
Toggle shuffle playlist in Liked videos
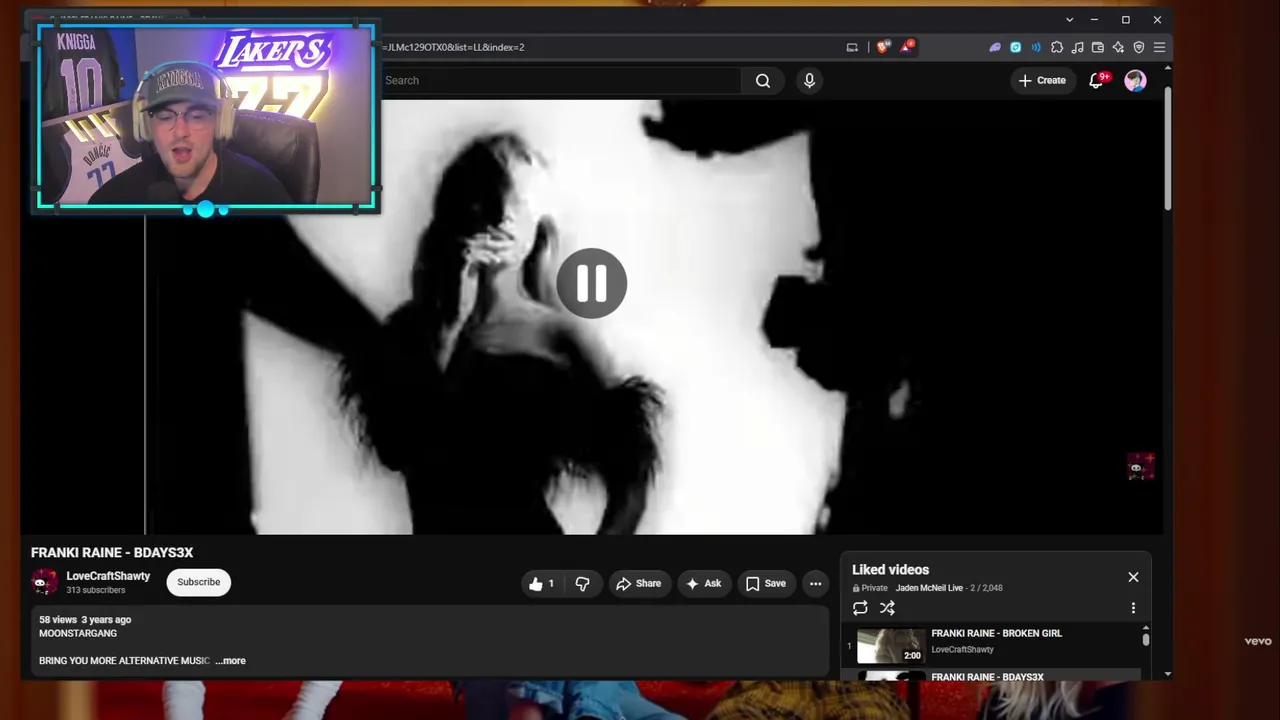[887, 608]
